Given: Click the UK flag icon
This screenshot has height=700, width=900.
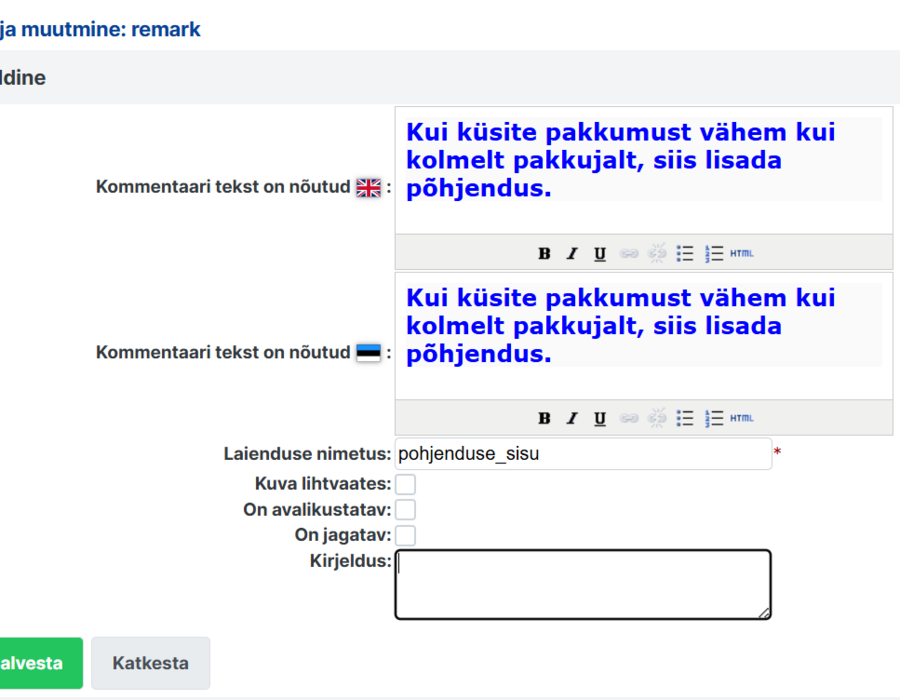Looking at the screenshot, I should pos(368,188).
